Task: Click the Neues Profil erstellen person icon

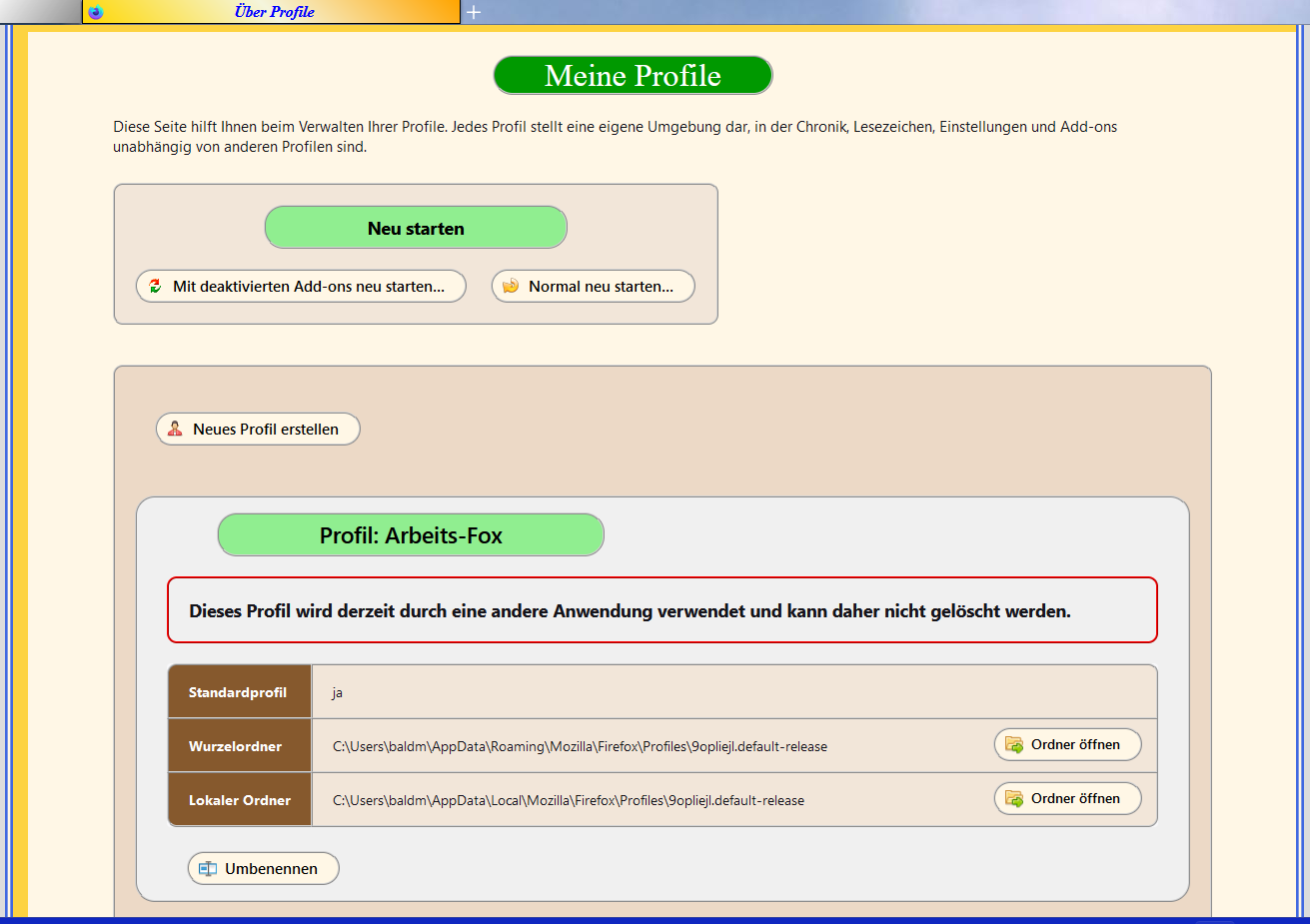Action: [x=175, y=429]
